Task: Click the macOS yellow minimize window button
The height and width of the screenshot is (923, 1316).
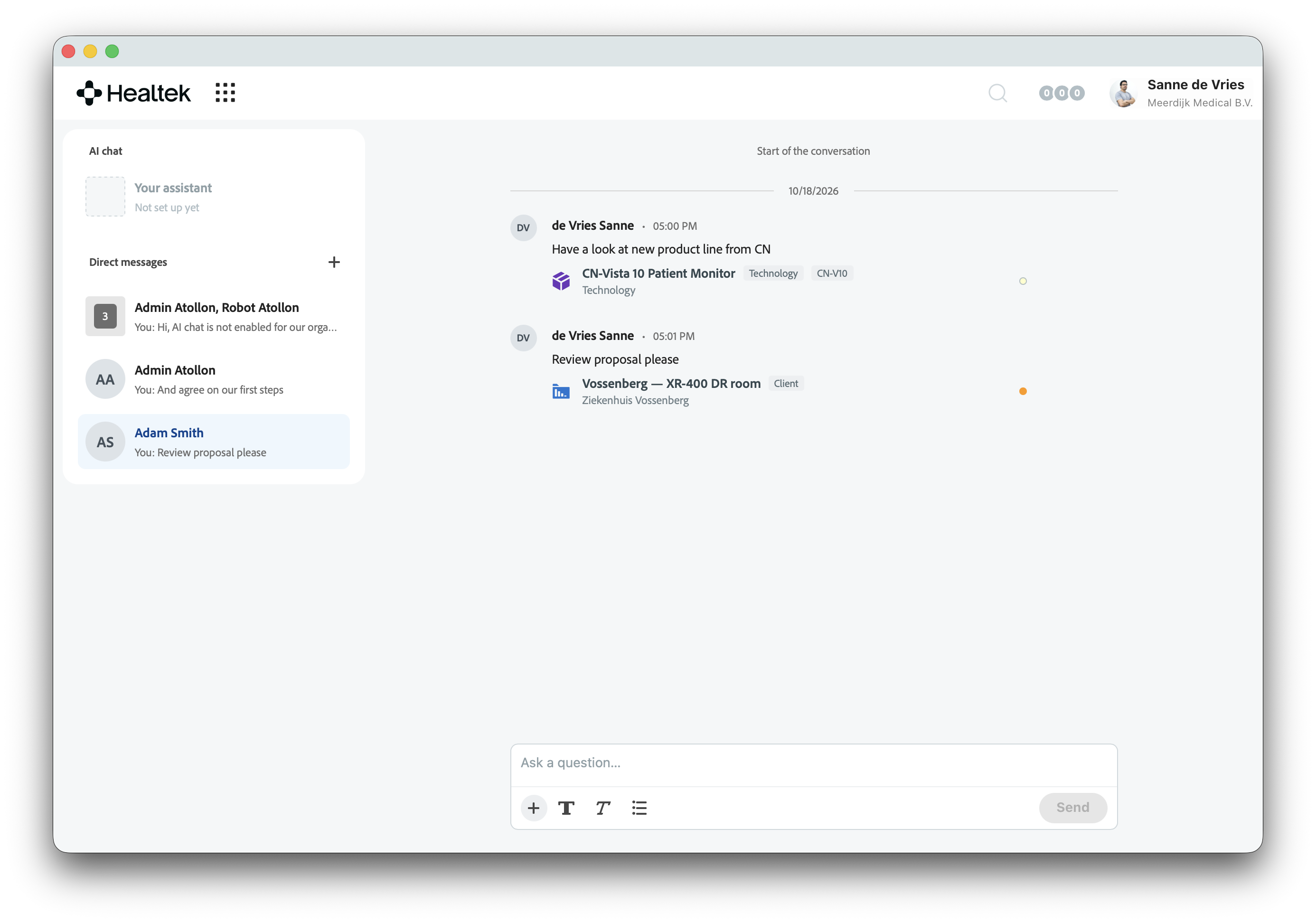Action: coord(90,52)
